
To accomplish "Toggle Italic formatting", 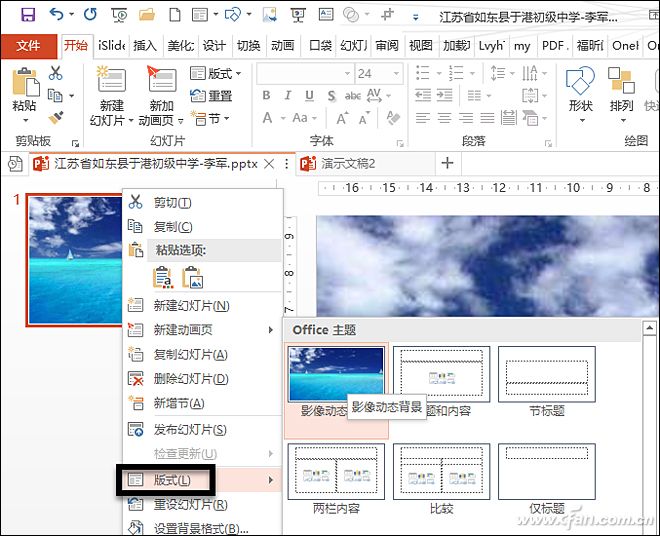I will coord(287,96).
